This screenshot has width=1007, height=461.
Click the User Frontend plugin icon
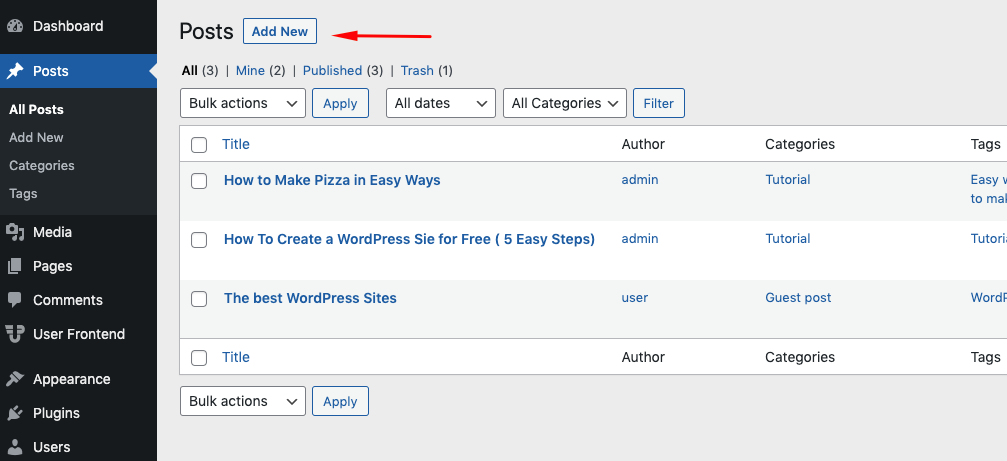click(x=15, y=334)
